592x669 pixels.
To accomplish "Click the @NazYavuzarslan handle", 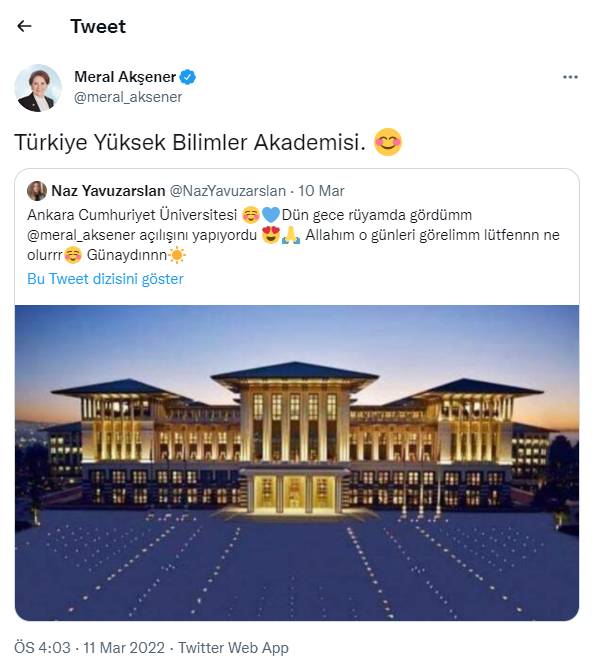I will (228, 191).
